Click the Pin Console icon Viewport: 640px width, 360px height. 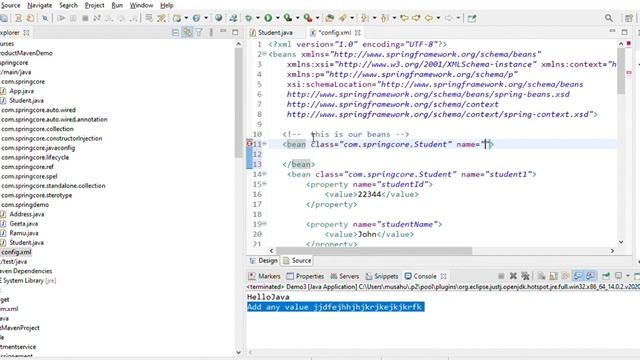(606, 276)
